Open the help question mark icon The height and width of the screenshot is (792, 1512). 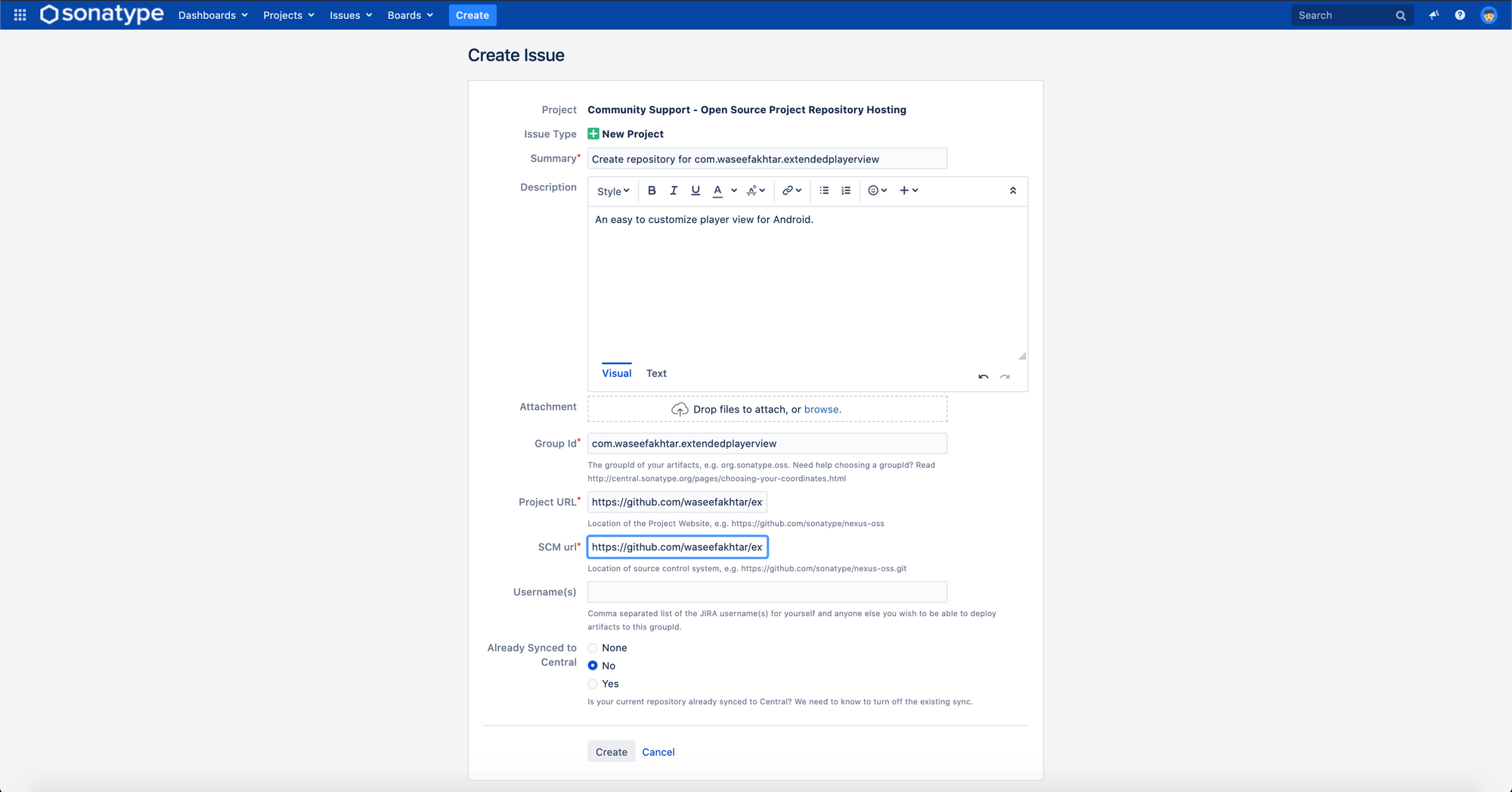pyautogui.click(x=1460, y=15)
